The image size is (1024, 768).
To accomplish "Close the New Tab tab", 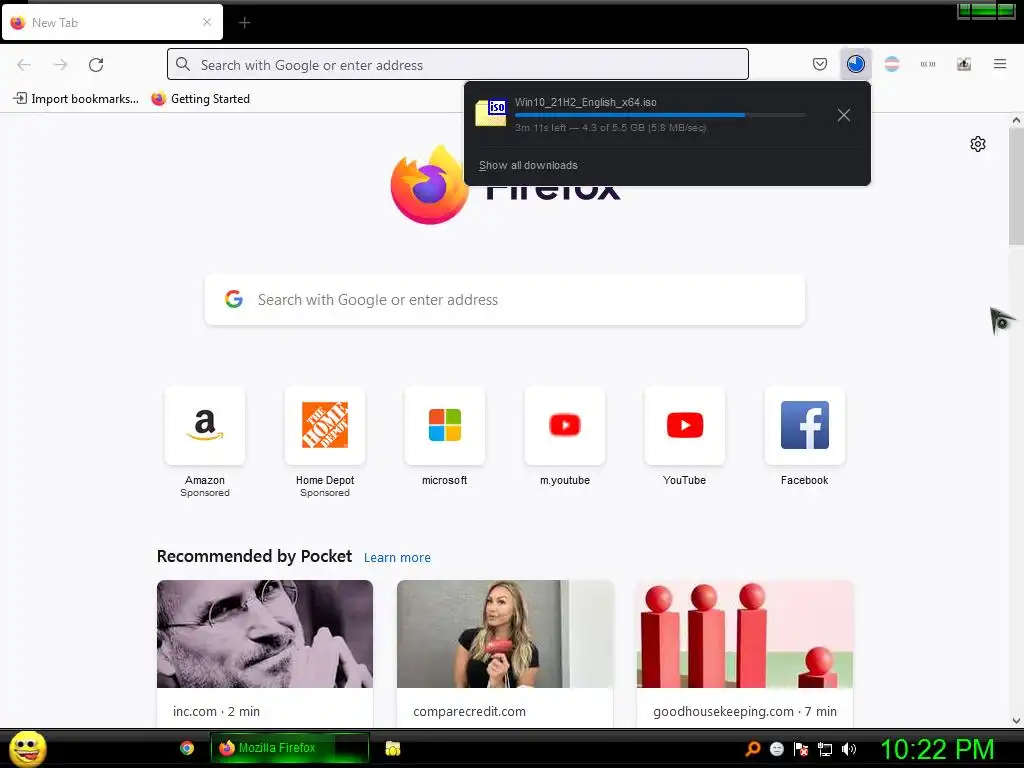I will 206,22.
